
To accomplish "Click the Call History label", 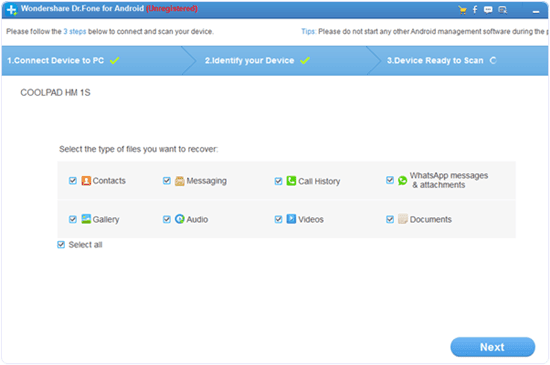I will (319, 182).
